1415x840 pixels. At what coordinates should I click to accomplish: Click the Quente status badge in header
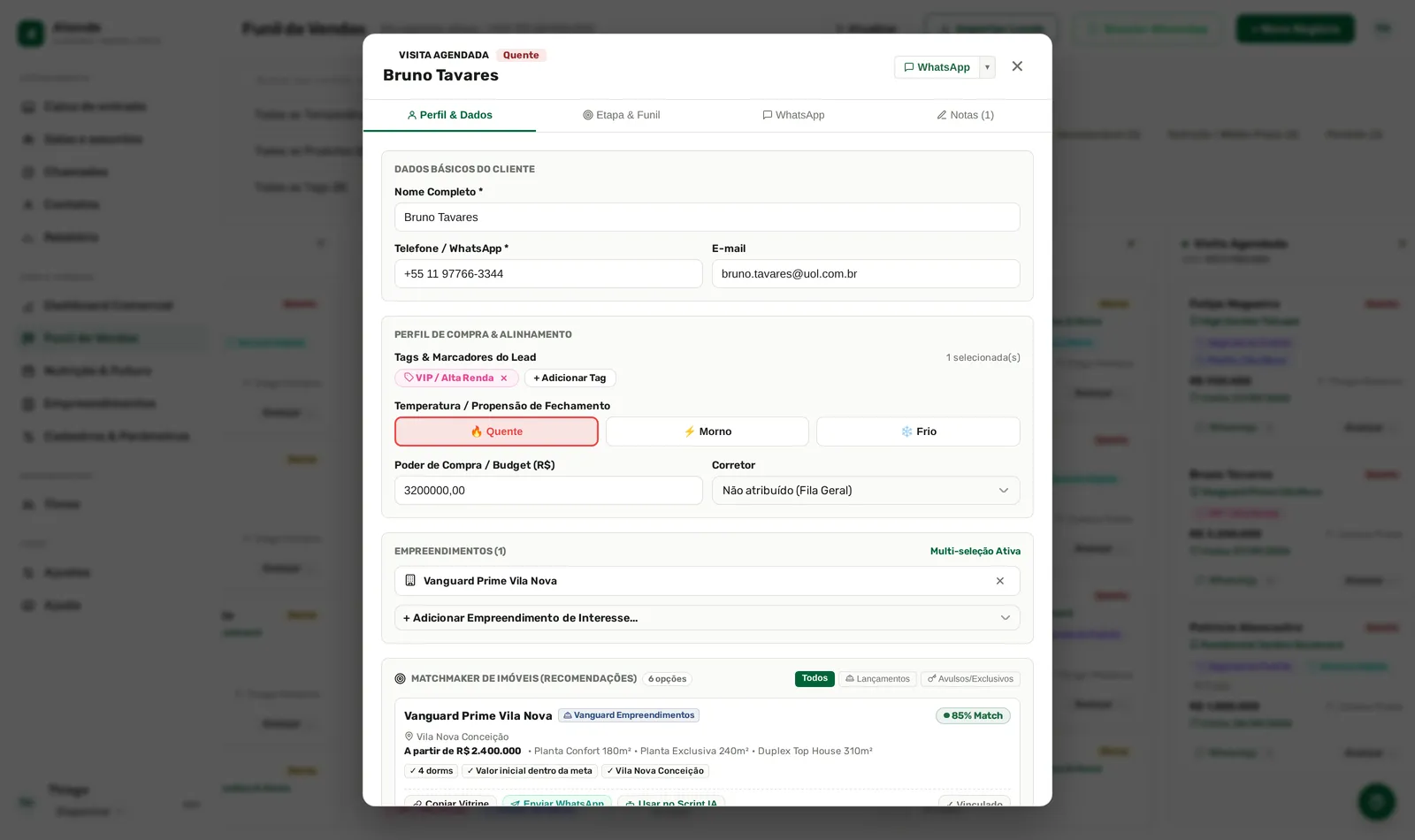(x=521, y=56)
